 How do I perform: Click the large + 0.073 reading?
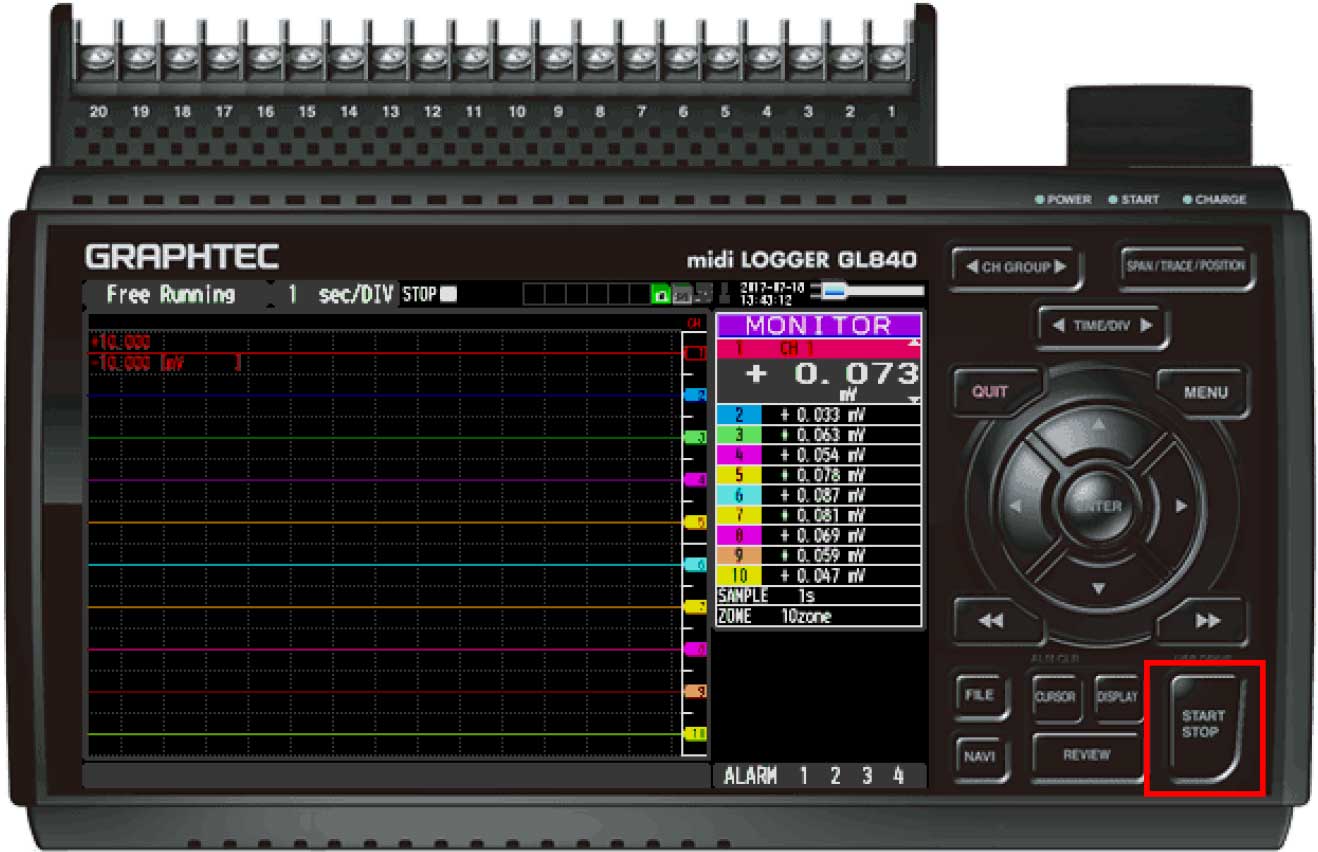(830, 374)
